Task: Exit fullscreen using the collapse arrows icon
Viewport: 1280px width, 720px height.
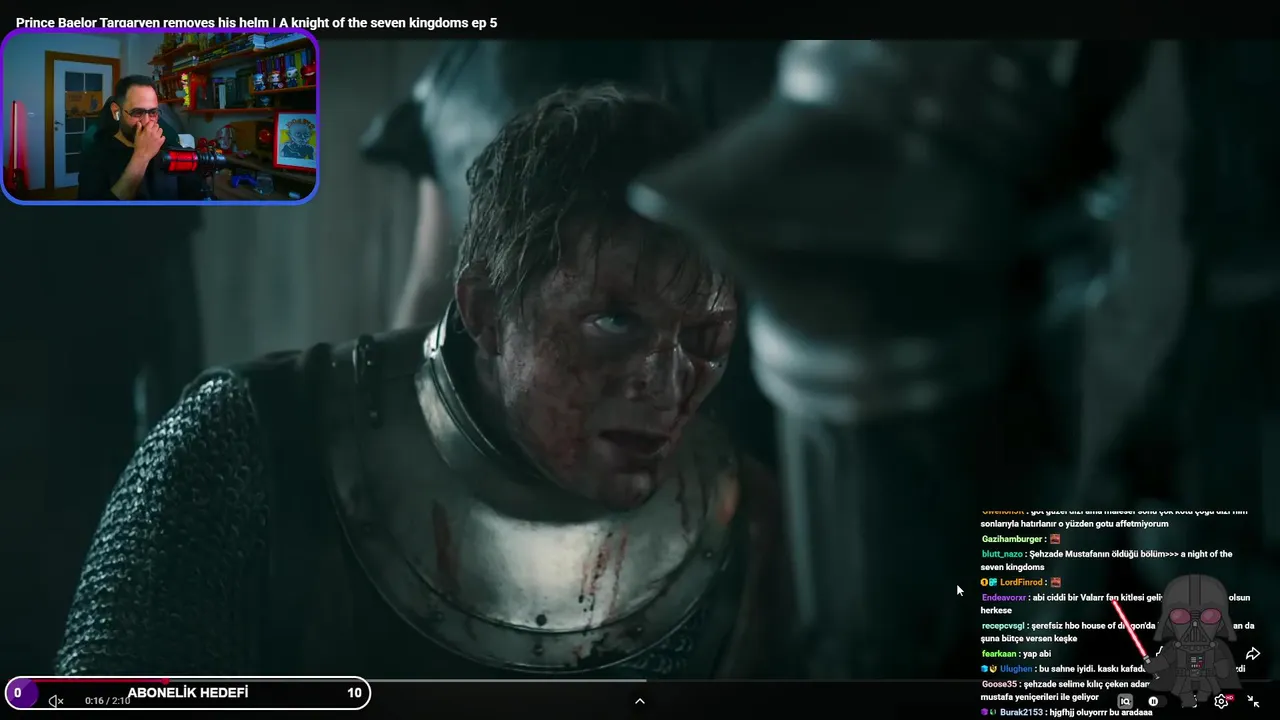Action: point(1253,701)
